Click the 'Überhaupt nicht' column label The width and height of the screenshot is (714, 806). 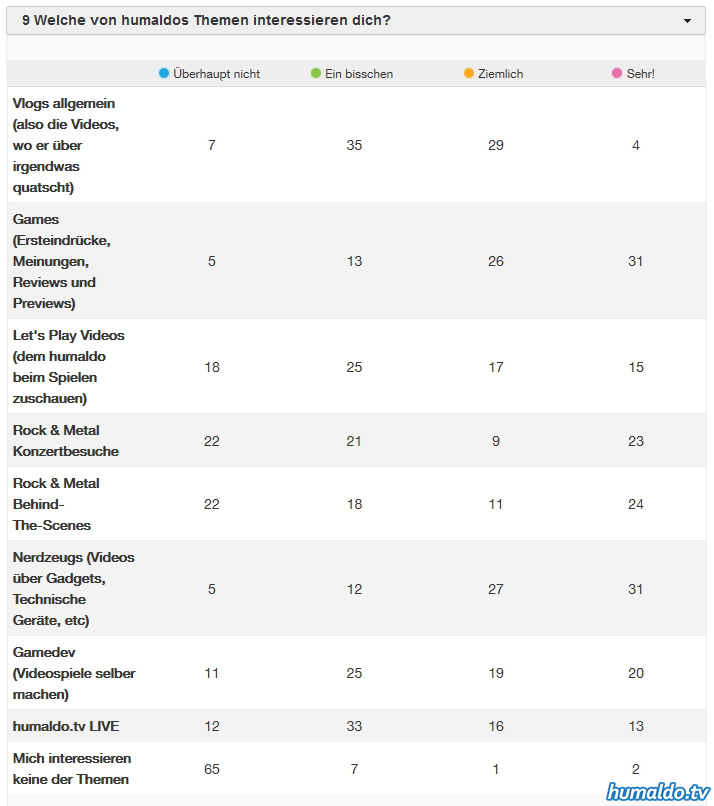coord(216,74)
